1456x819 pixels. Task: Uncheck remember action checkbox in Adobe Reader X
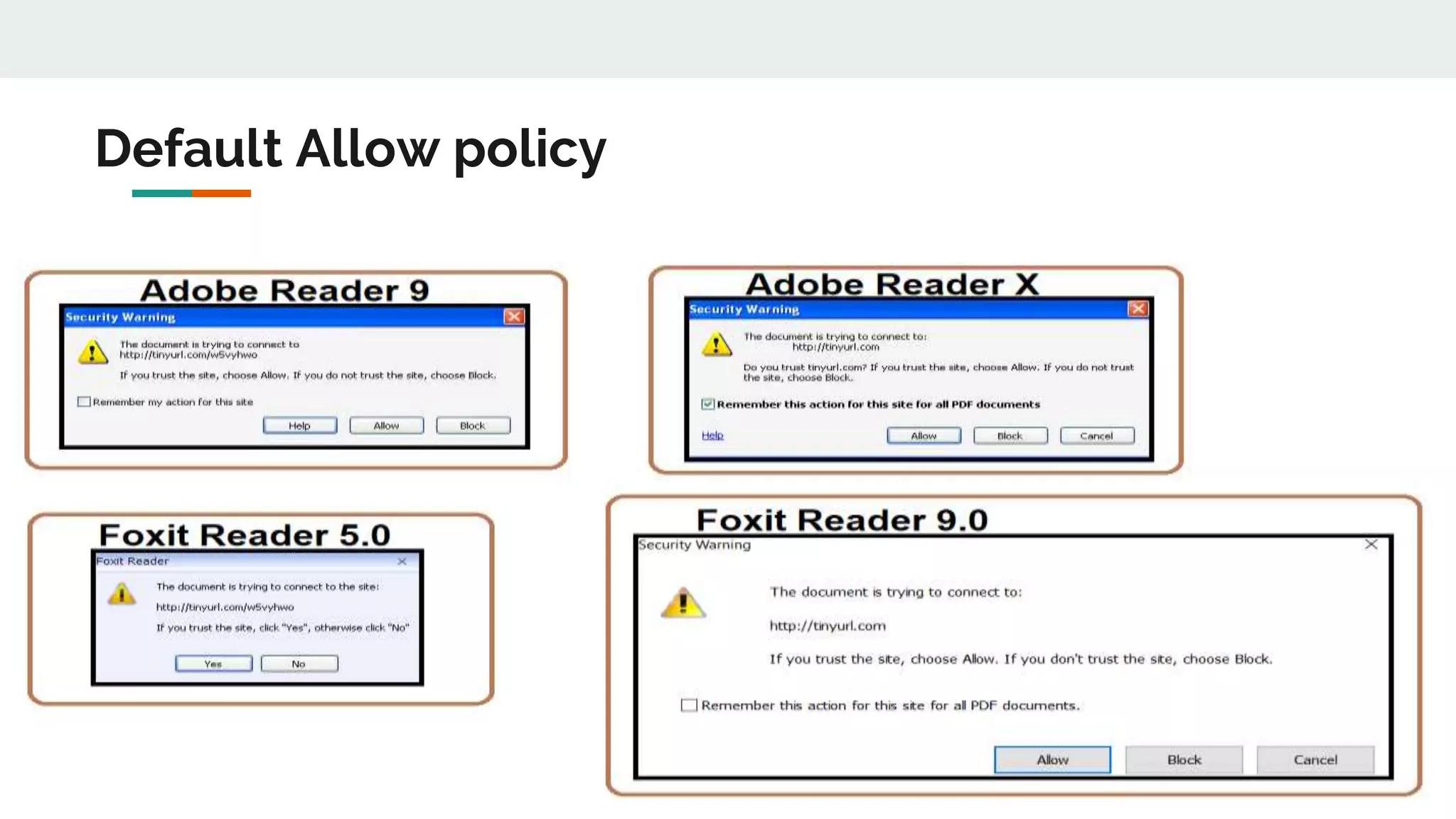(708, 404)
